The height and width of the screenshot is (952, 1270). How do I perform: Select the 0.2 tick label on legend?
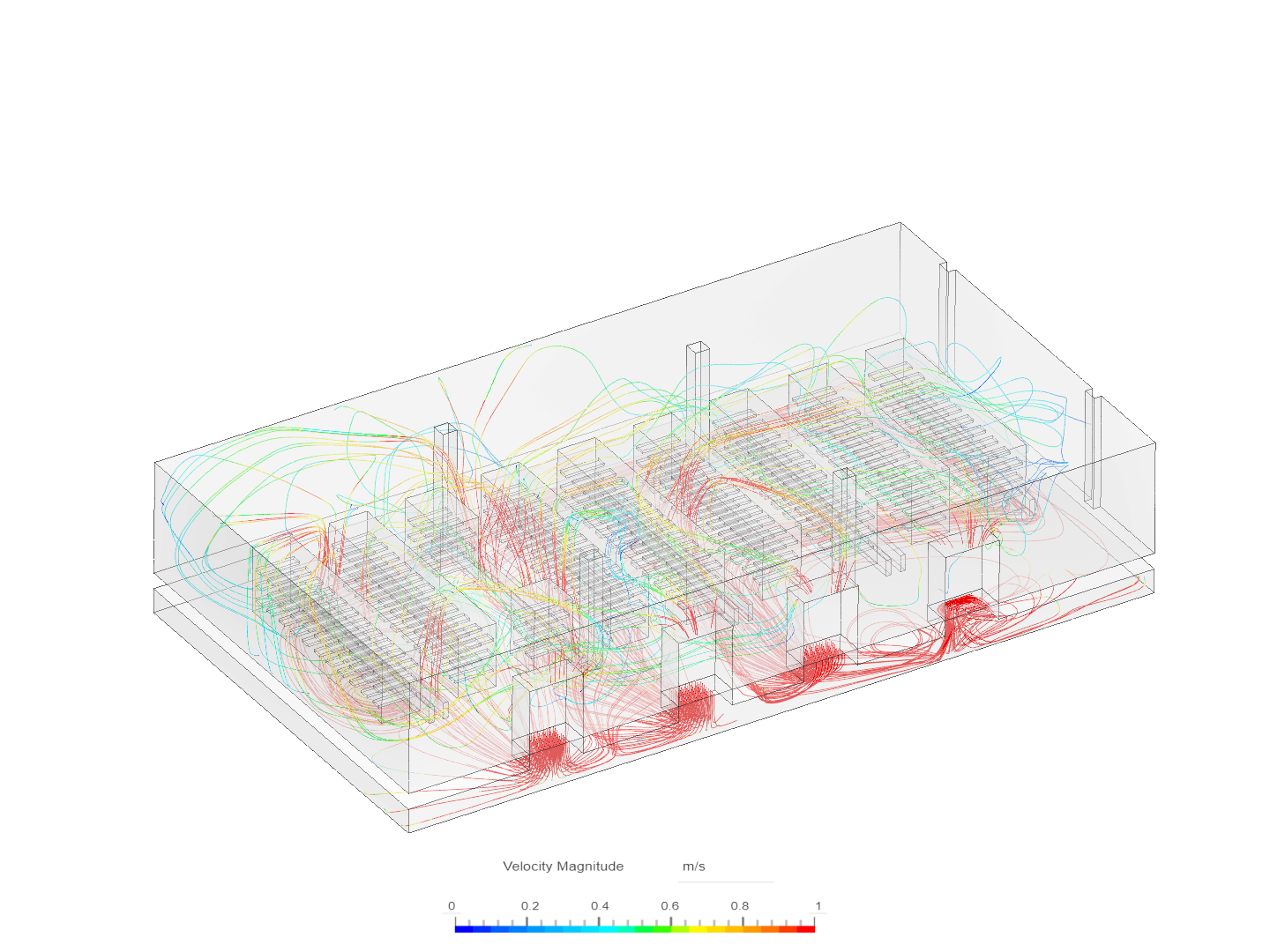pos(530,906)
